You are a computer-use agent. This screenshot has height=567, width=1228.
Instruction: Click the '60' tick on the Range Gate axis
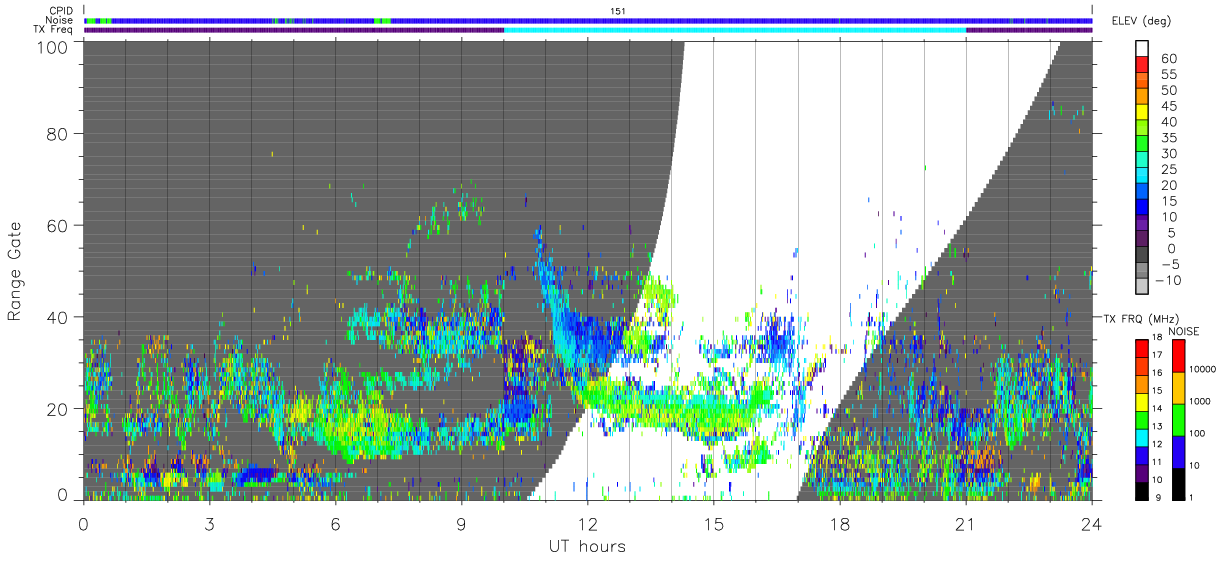click(57, 225)
